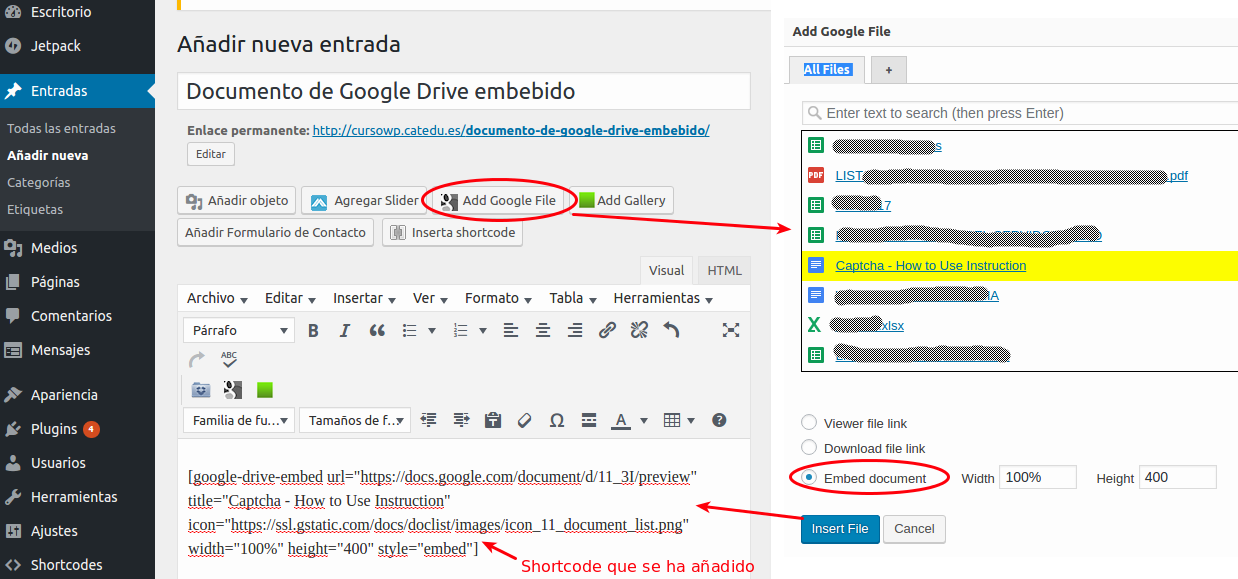Click the paste as text clipboard icon
The image size is (1238, 579).
pos(493,420)
